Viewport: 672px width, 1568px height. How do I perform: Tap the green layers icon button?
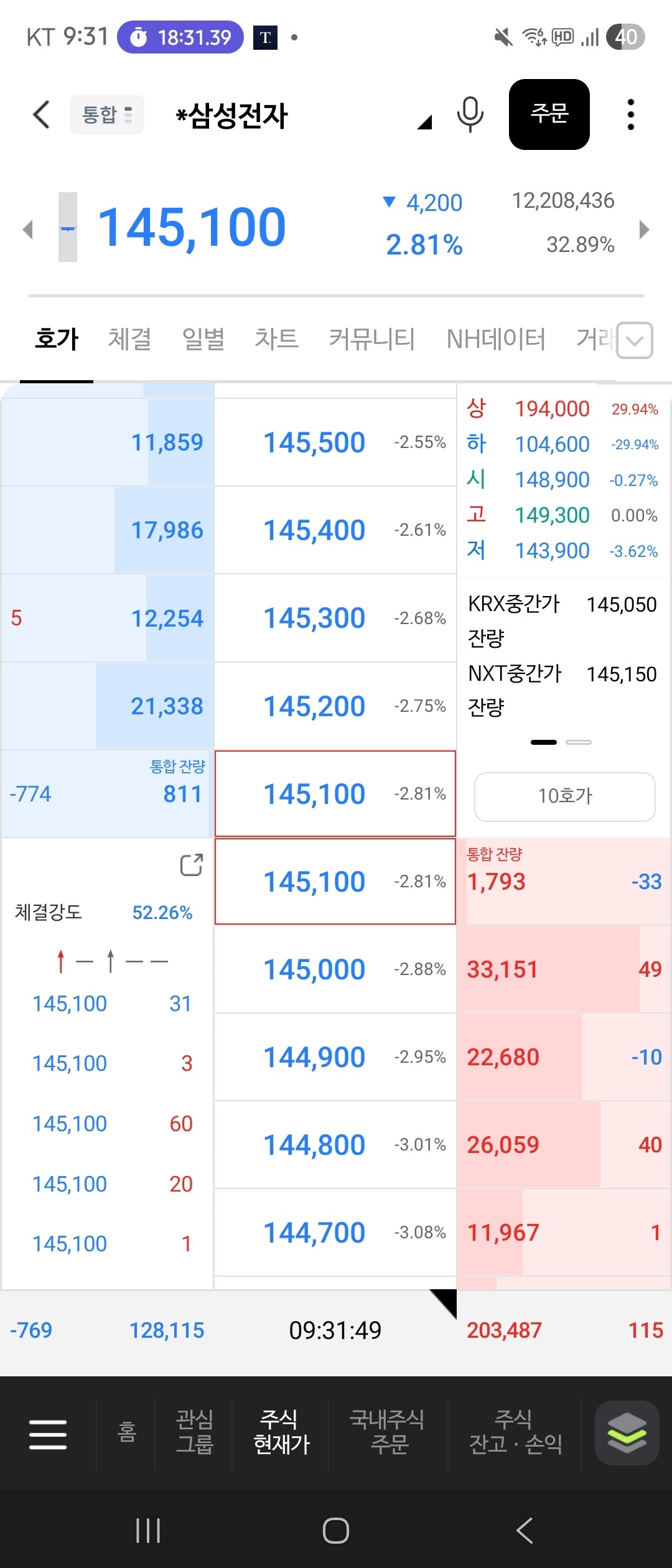(x=627, y=1433)
